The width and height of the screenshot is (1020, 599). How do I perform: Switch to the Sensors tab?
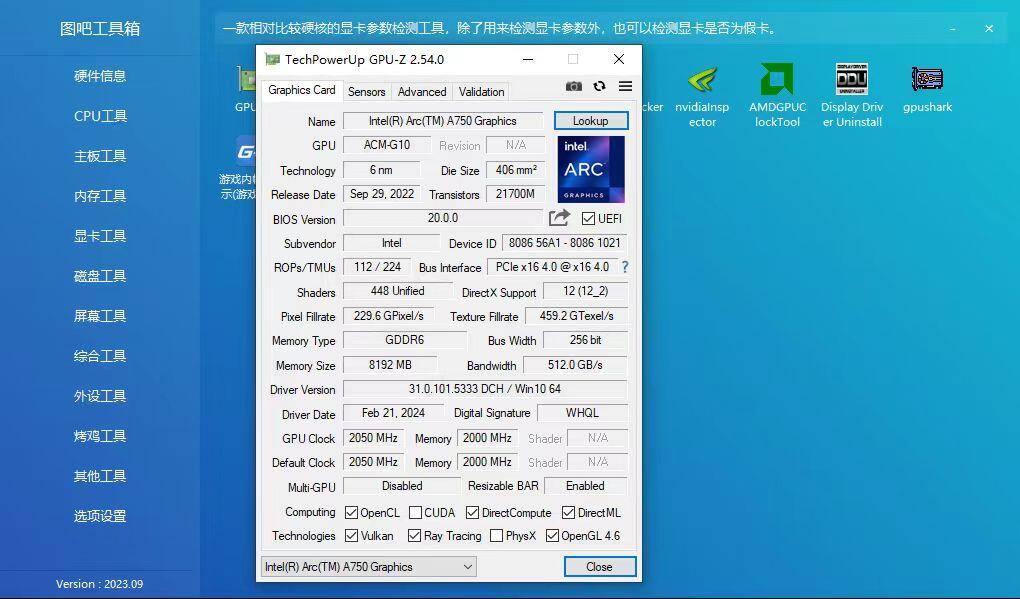click(x=366, y=92)
